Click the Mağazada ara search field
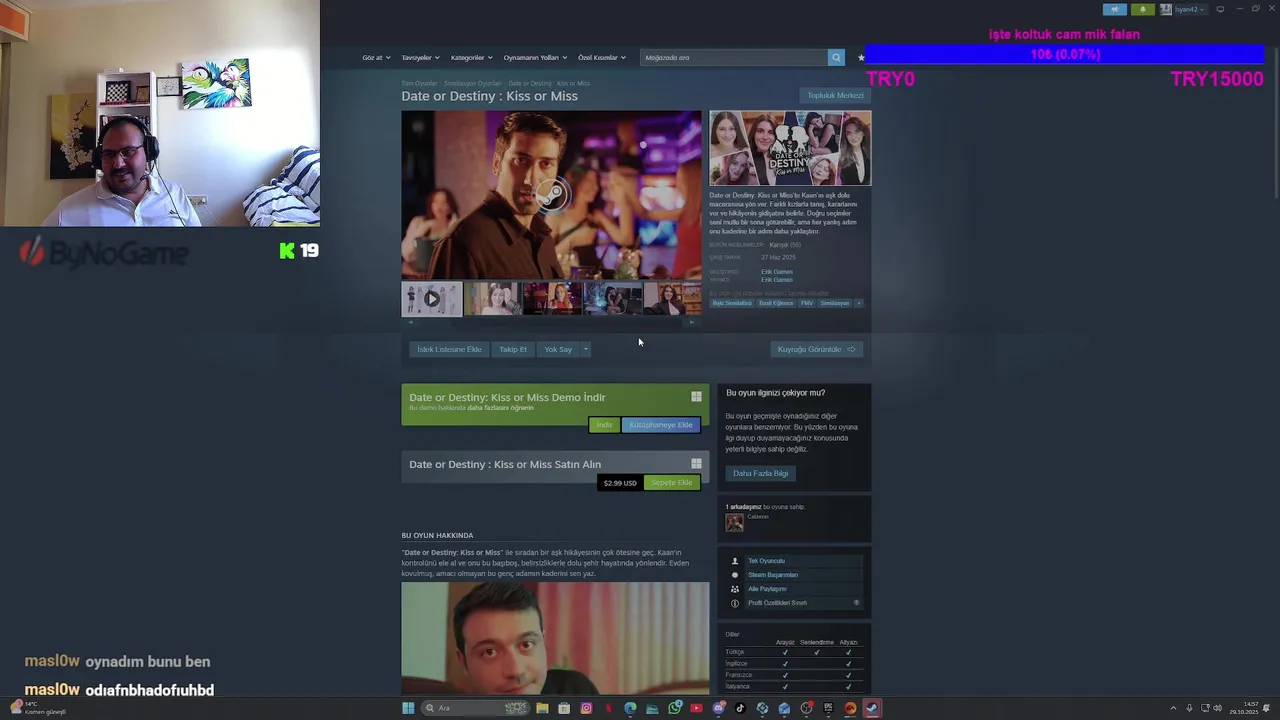Screen dimensions: 1280x720 coord(734,57)
